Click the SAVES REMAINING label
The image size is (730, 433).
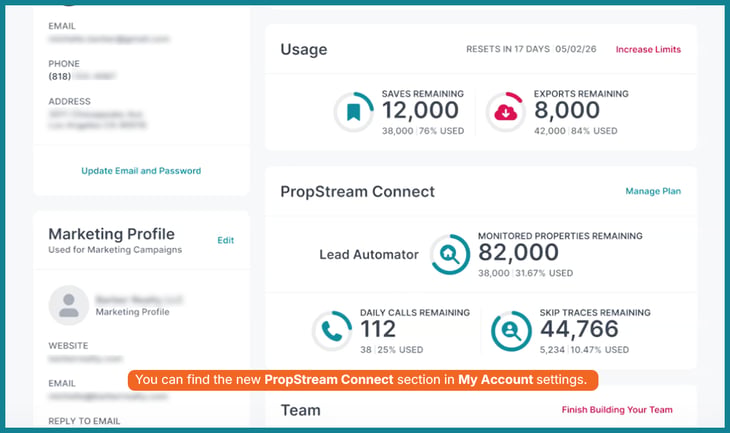(x=423, y=94)
